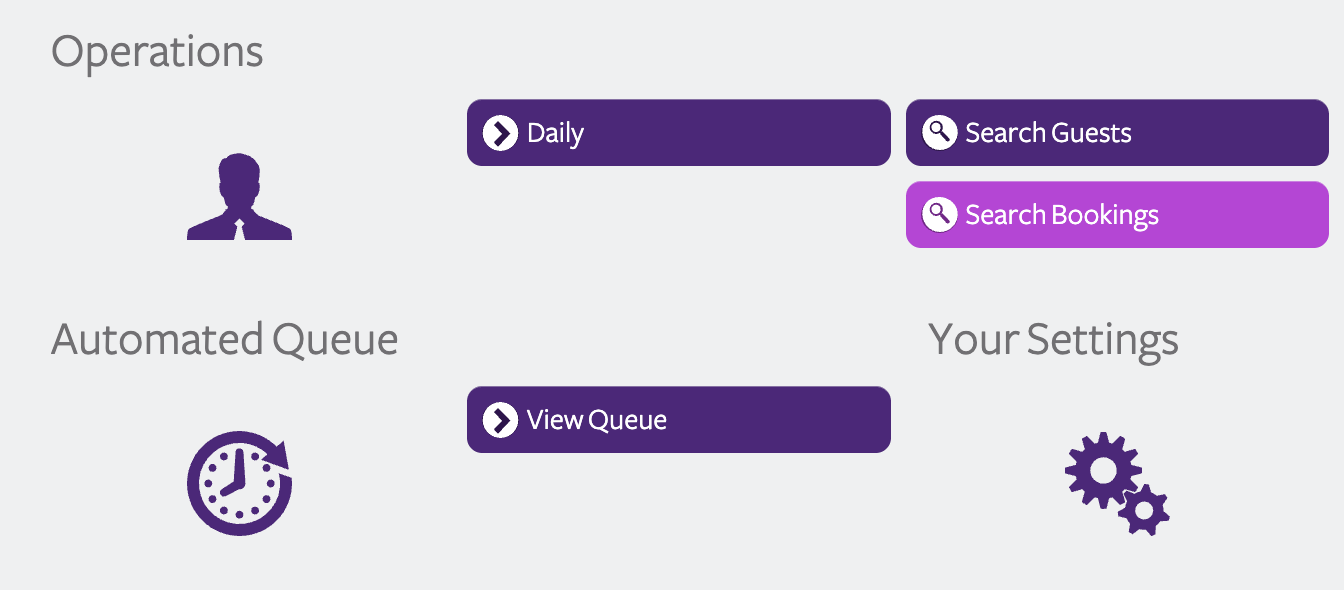
Task: Click the chevron arrow icon beside View Queue
Action: click(x=500, y=420)
